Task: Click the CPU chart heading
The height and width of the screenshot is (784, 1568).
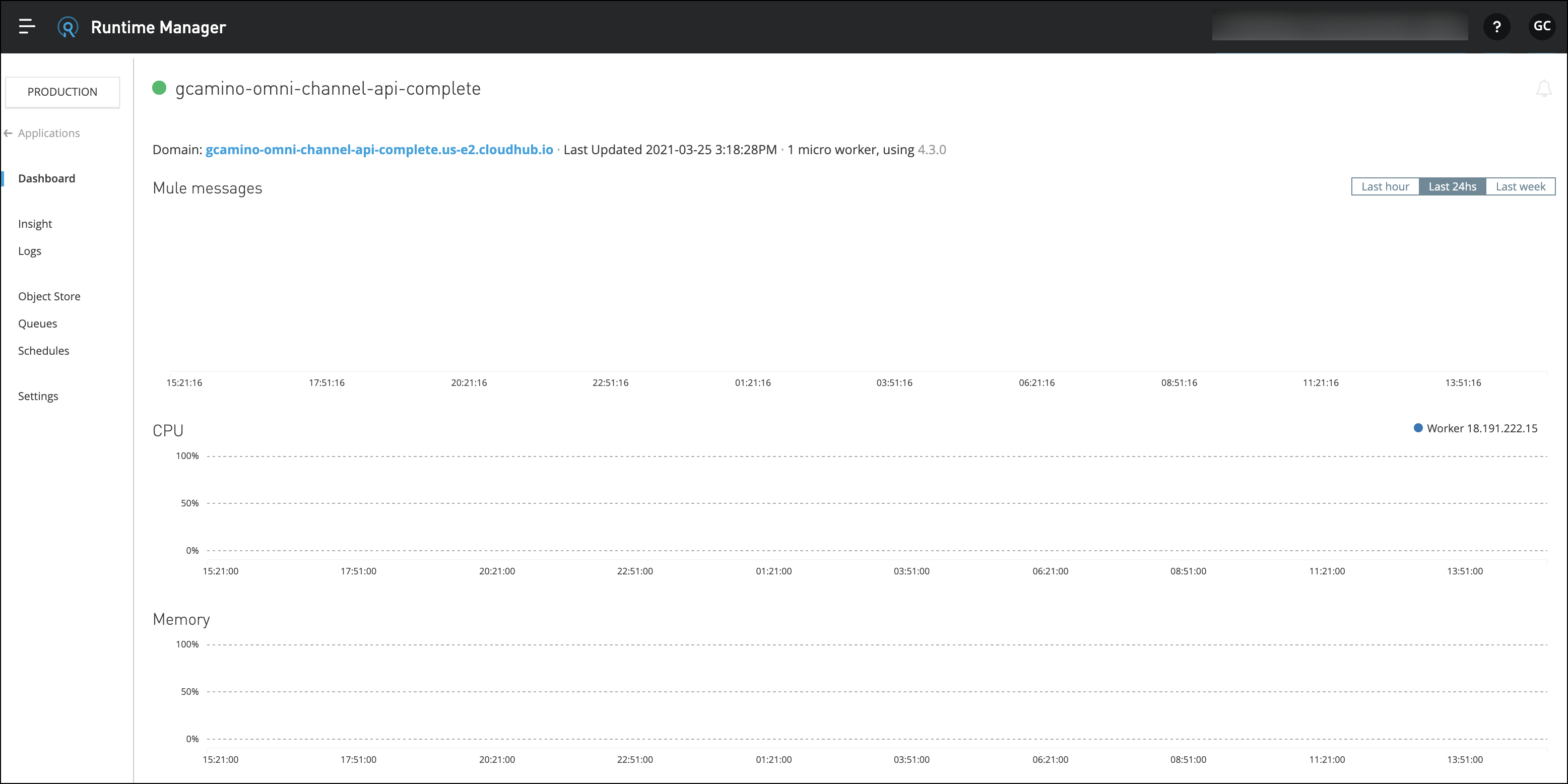Action: (168, 430)
